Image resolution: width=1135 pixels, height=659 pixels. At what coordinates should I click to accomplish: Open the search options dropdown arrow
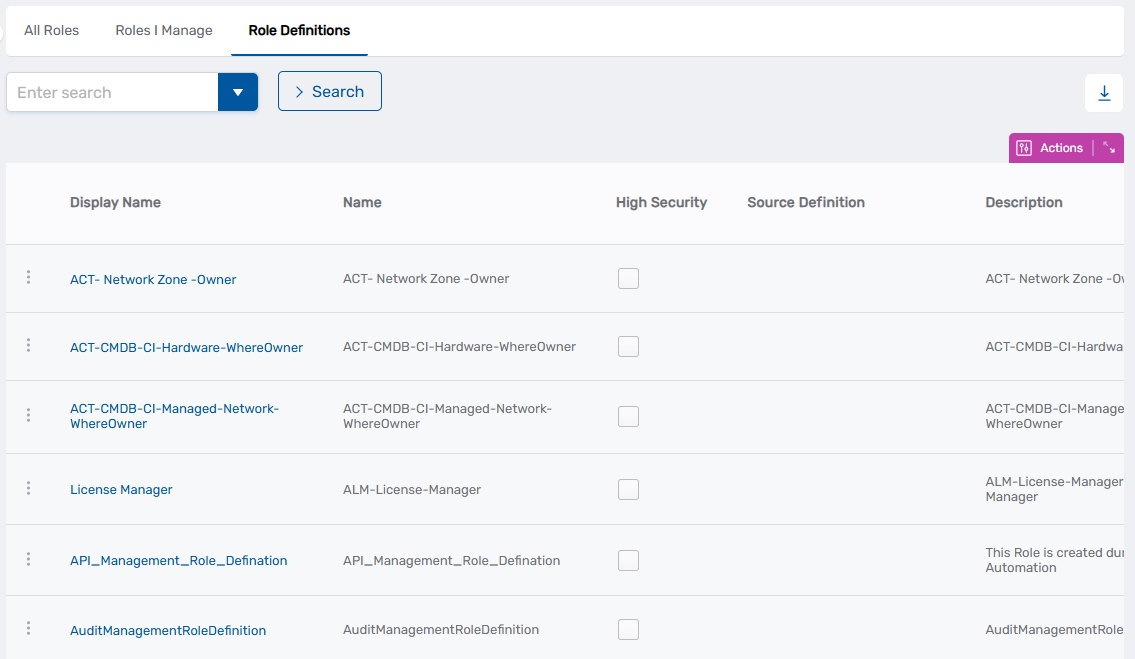(x=238, y=91)
